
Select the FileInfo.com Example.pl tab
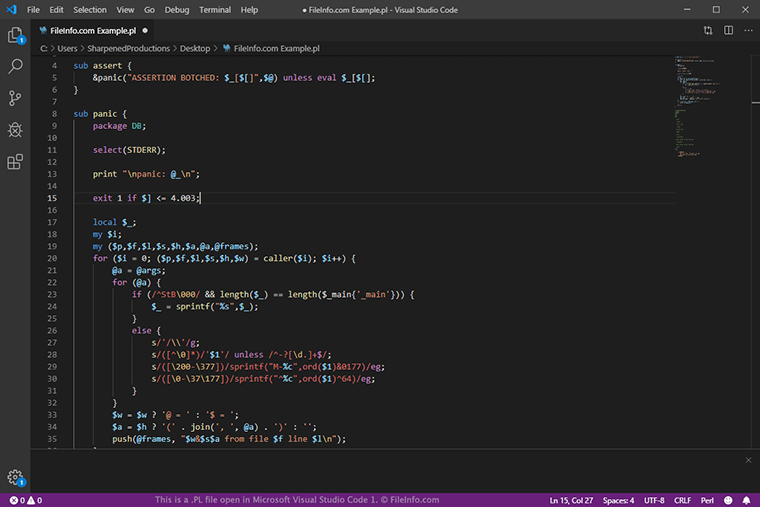91,30
